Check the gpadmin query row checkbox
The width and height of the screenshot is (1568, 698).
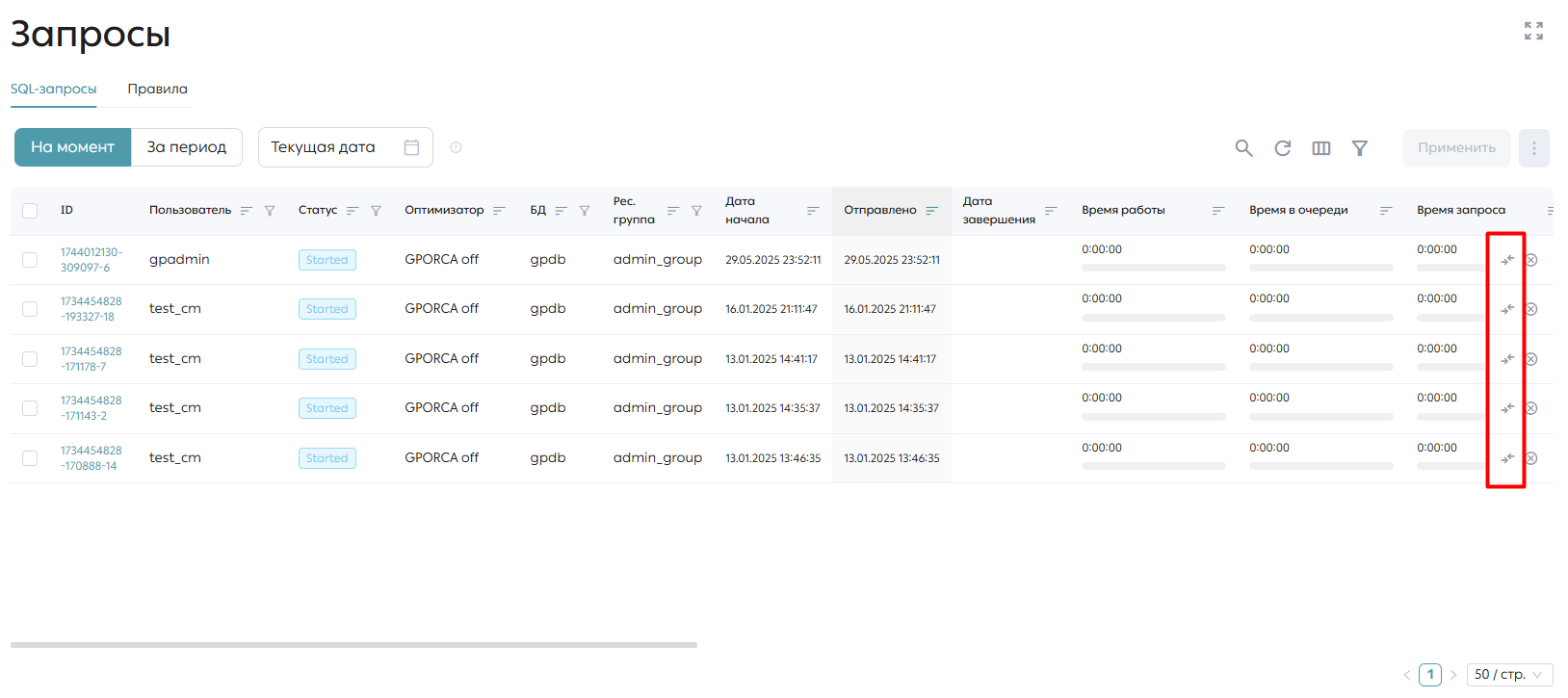[30, 260]
